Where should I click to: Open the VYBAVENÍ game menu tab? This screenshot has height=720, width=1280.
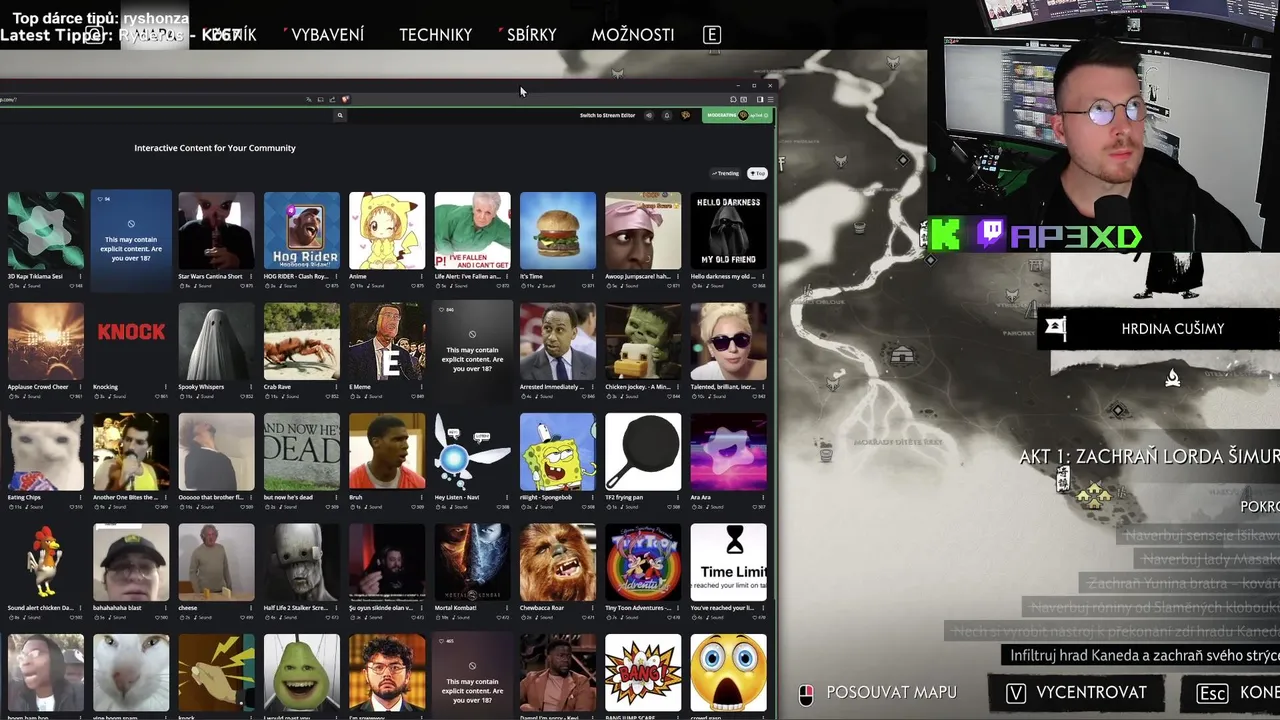point(327,34)
